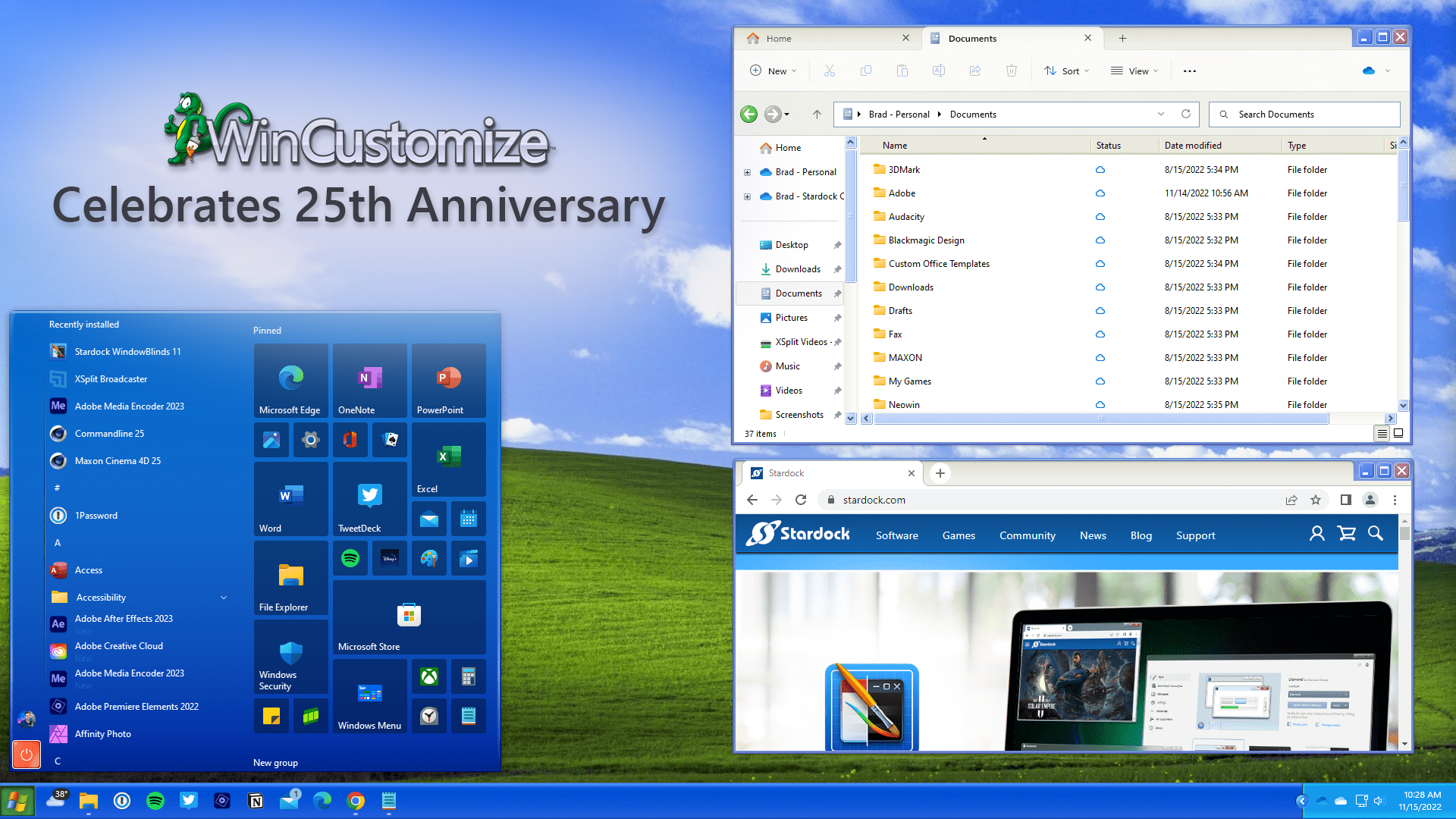
Task: Switch to details view in status bar
Action: (1382, 434)
